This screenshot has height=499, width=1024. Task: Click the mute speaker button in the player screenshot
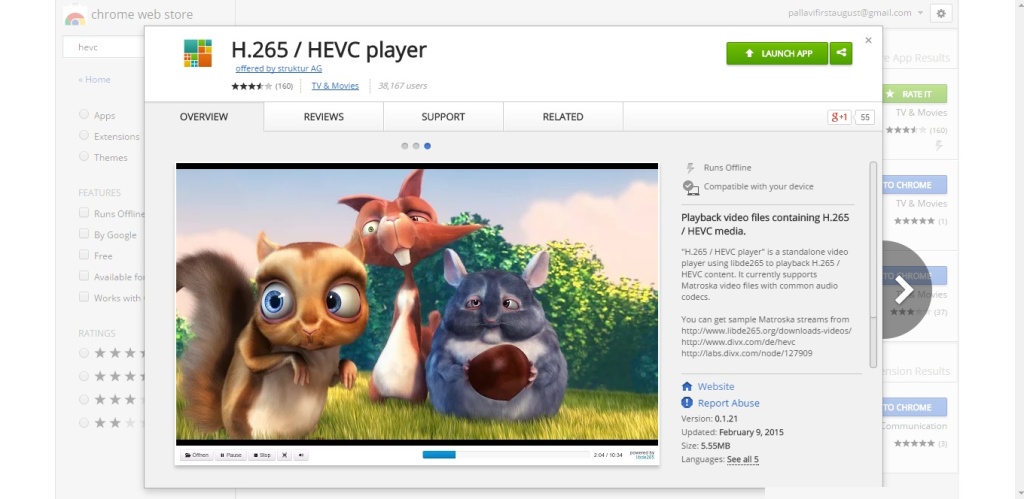pos(301,455)
